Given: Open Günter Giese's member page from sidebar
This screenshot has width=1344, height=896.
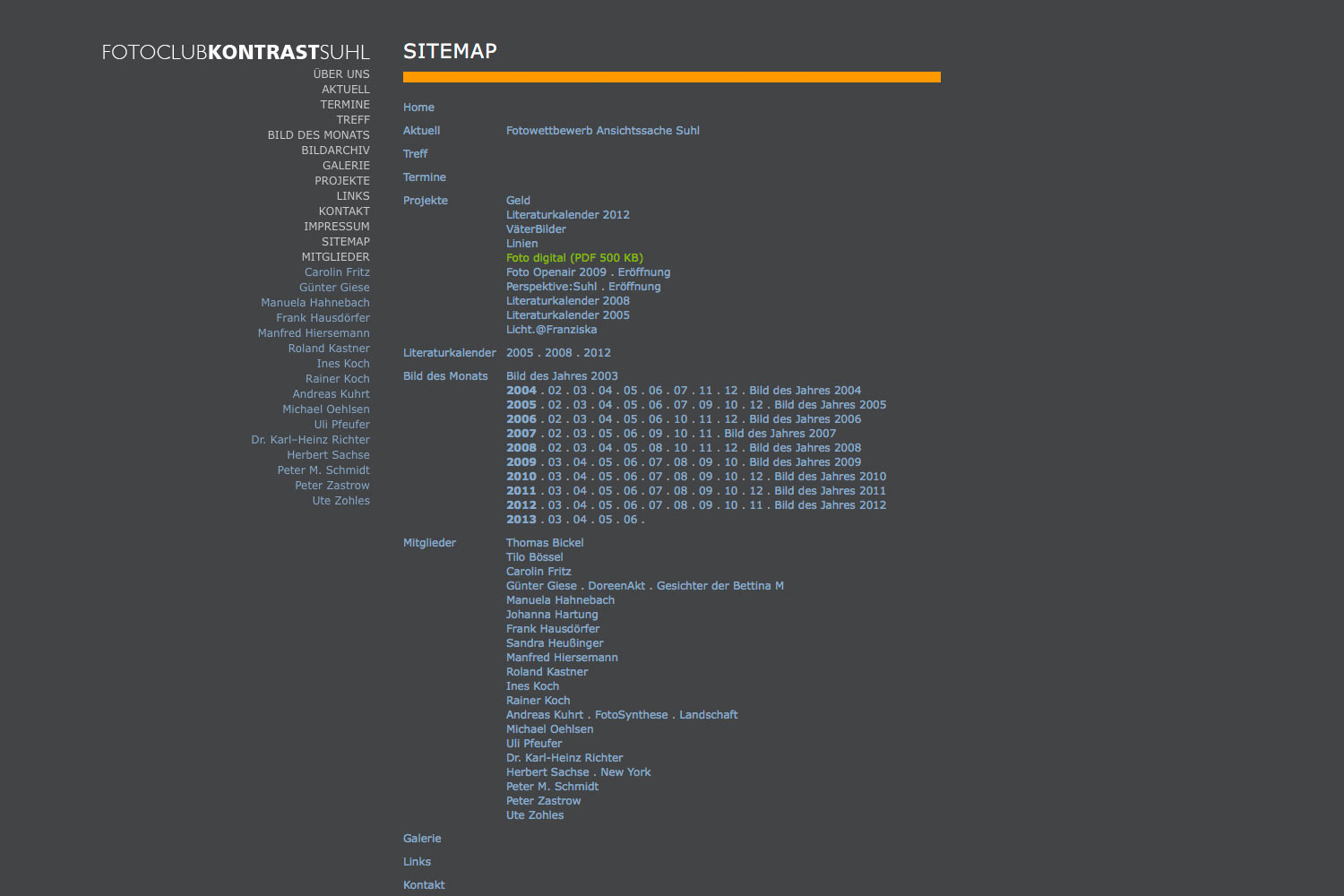Looking at the screenshot, I should click(x=333, y=287).
